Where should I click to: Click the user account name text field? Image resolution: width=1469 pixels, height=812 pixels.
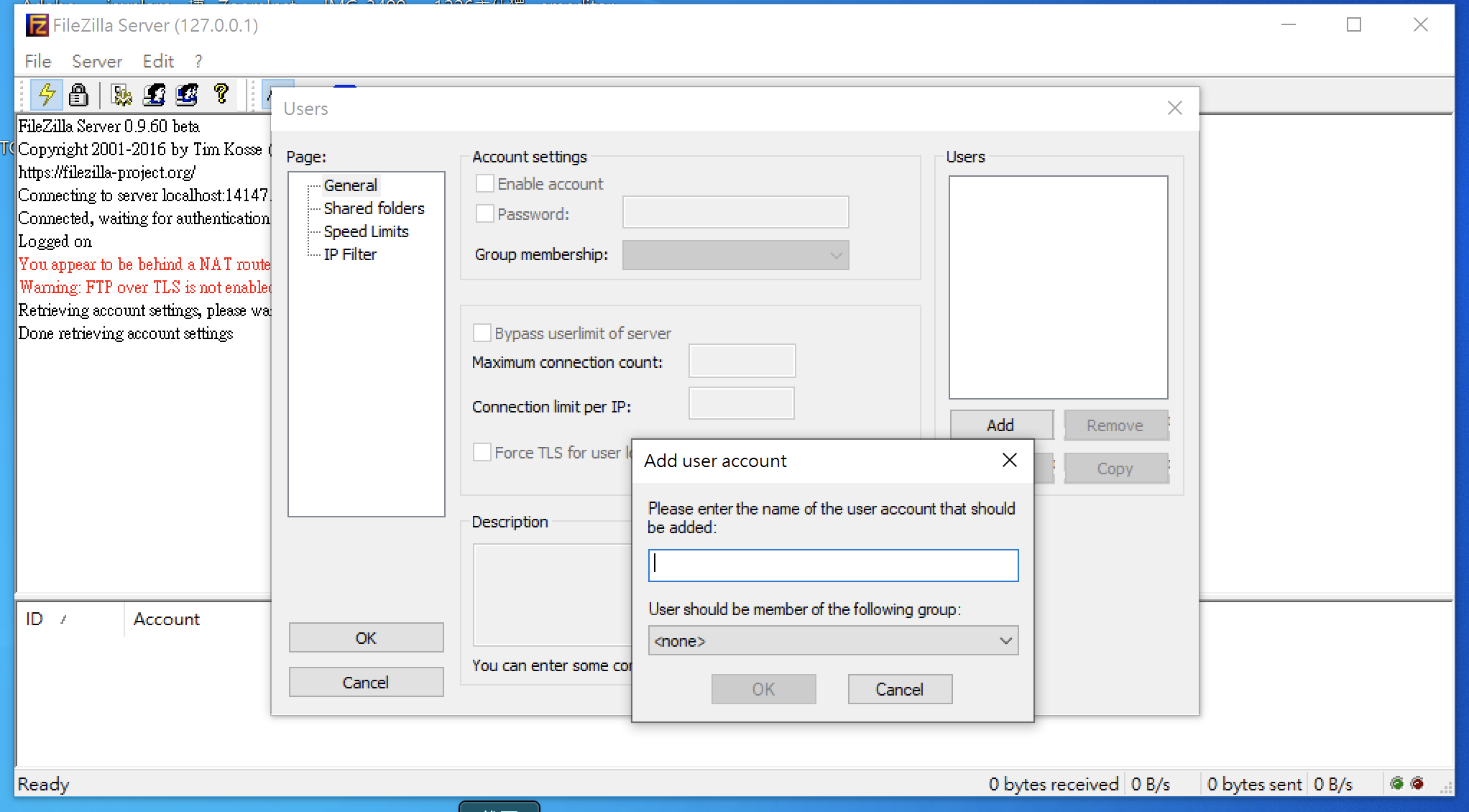[833, 566]
